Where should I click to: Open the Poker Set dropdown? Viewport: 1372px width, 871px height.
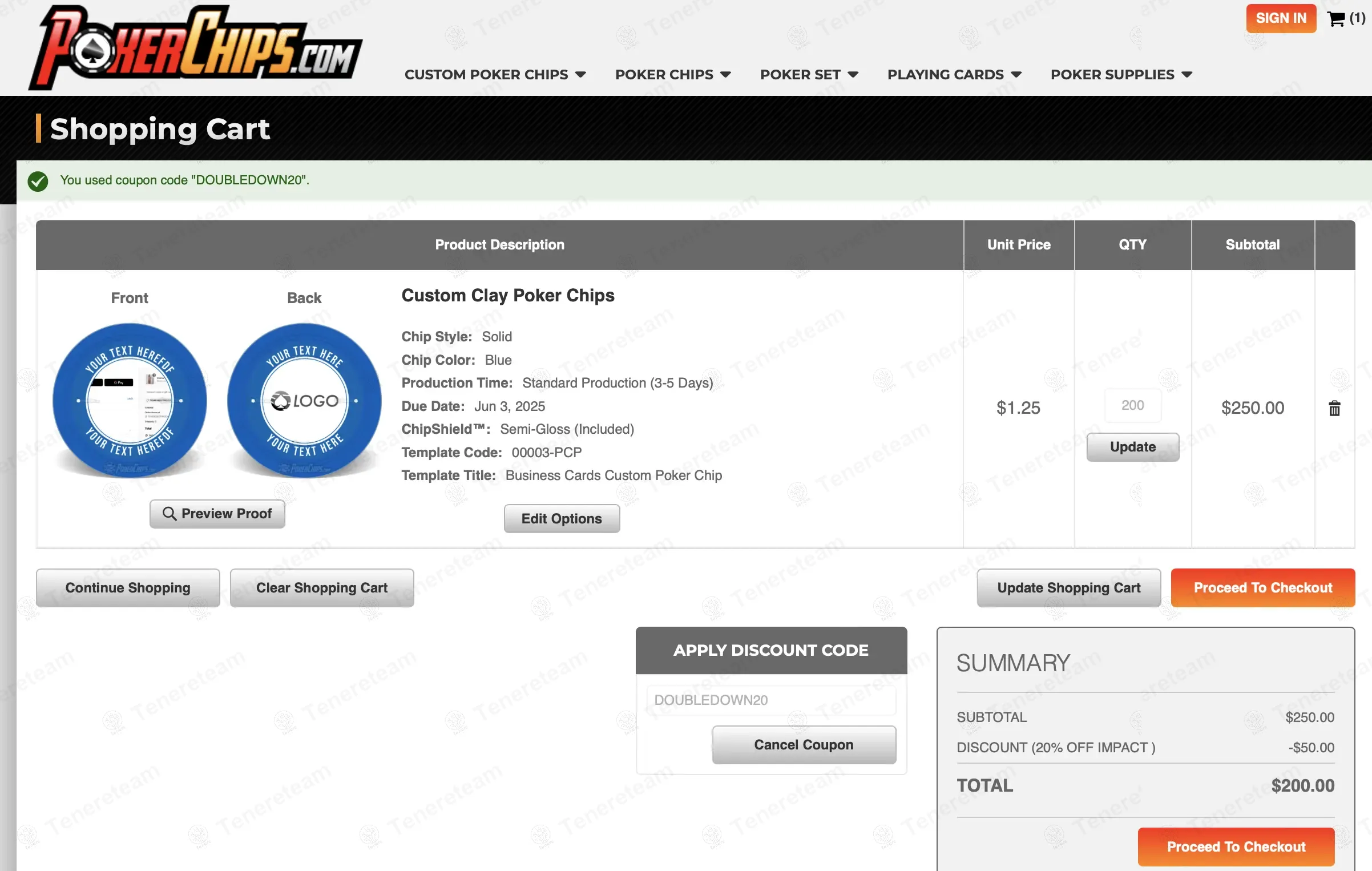(809, 75)
